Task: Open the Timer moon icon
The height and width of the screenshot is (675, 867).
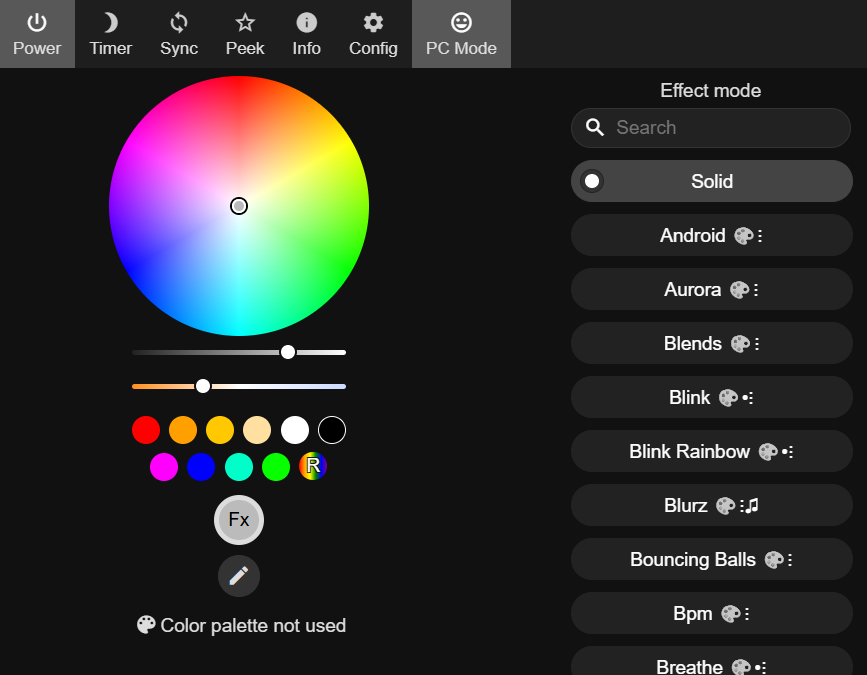Action: click(110, 34)
